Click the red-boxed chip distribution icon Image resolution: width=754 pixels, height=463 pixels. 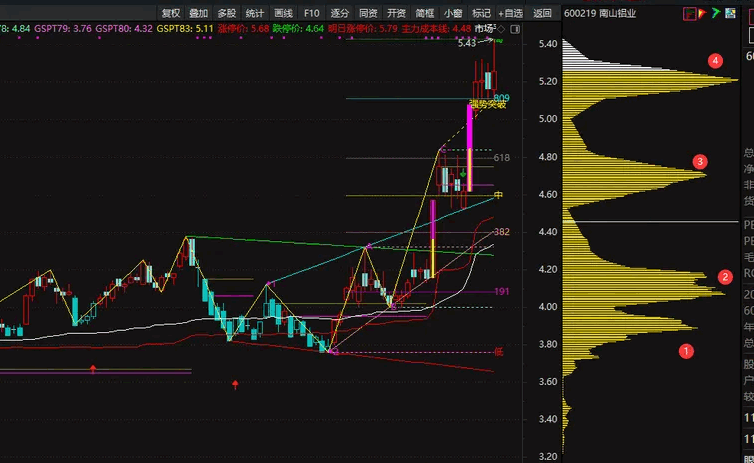689,14
